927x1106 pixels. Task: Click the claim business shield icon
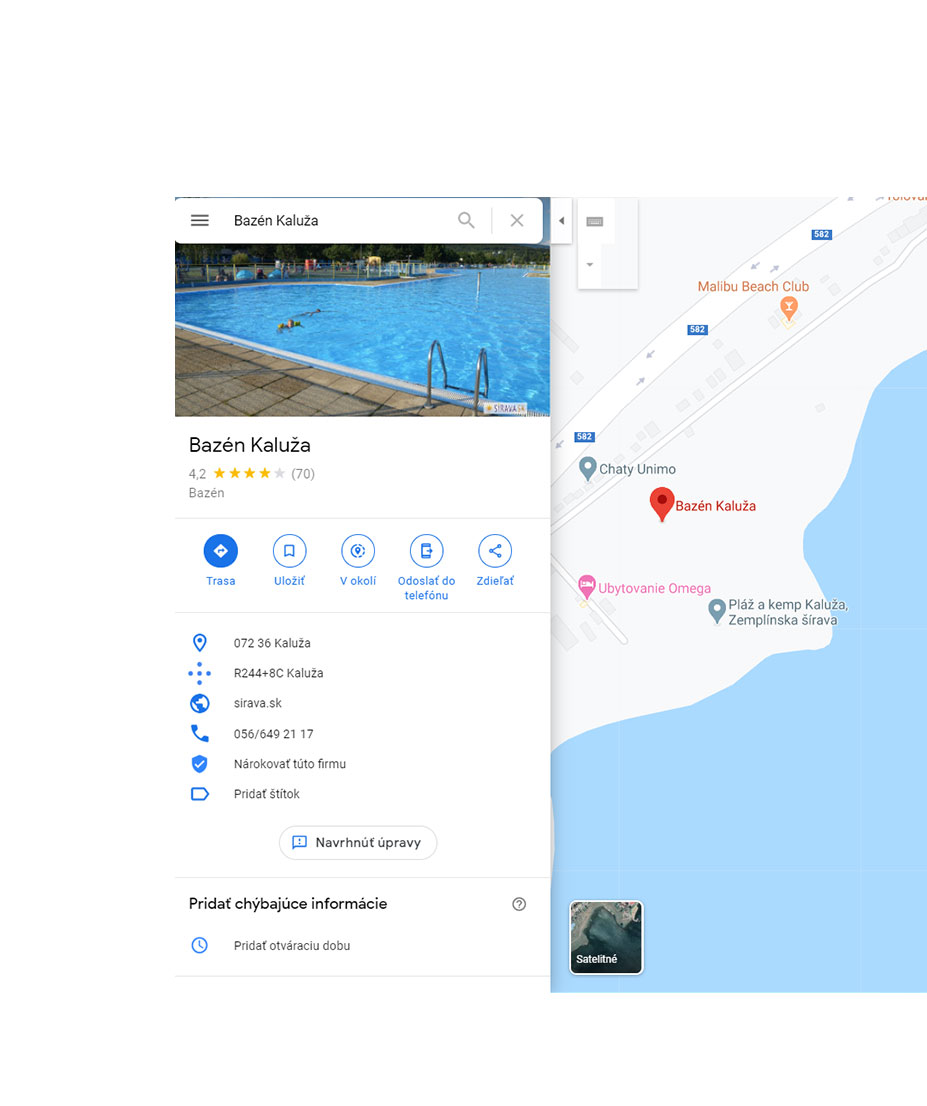pos(200,764)
